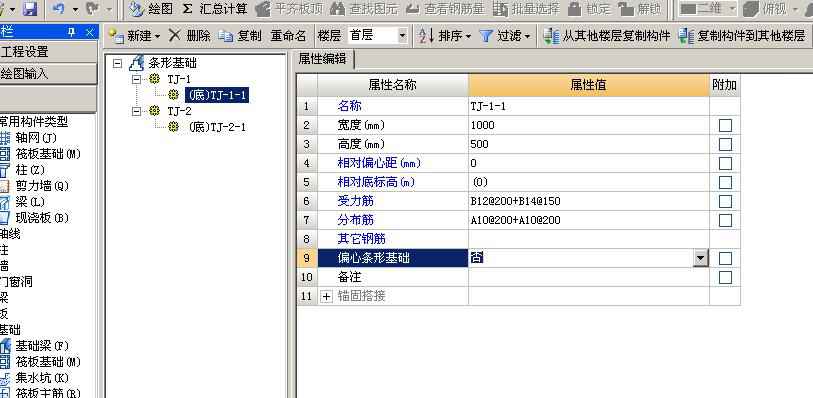Open the 新建 dropdown button
The height and width of the screenshot is (398, 813).
pyautogui.click(x=135, y=36)
